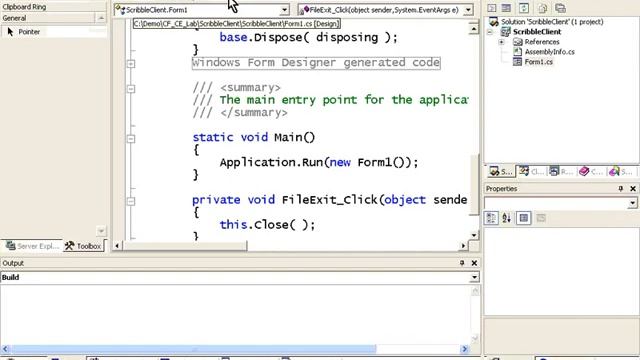Open the Clipboard Ring toolbox section
The image size is (640, 360).
tap(53, 7)
